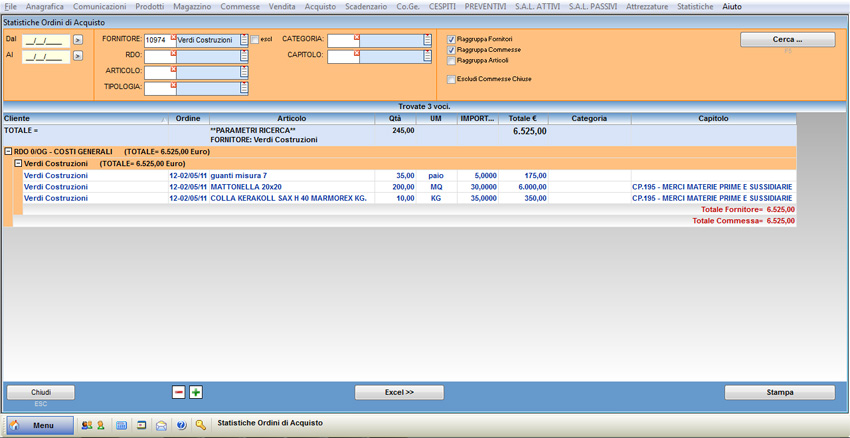Open the help question mark icon

point(181,425)
